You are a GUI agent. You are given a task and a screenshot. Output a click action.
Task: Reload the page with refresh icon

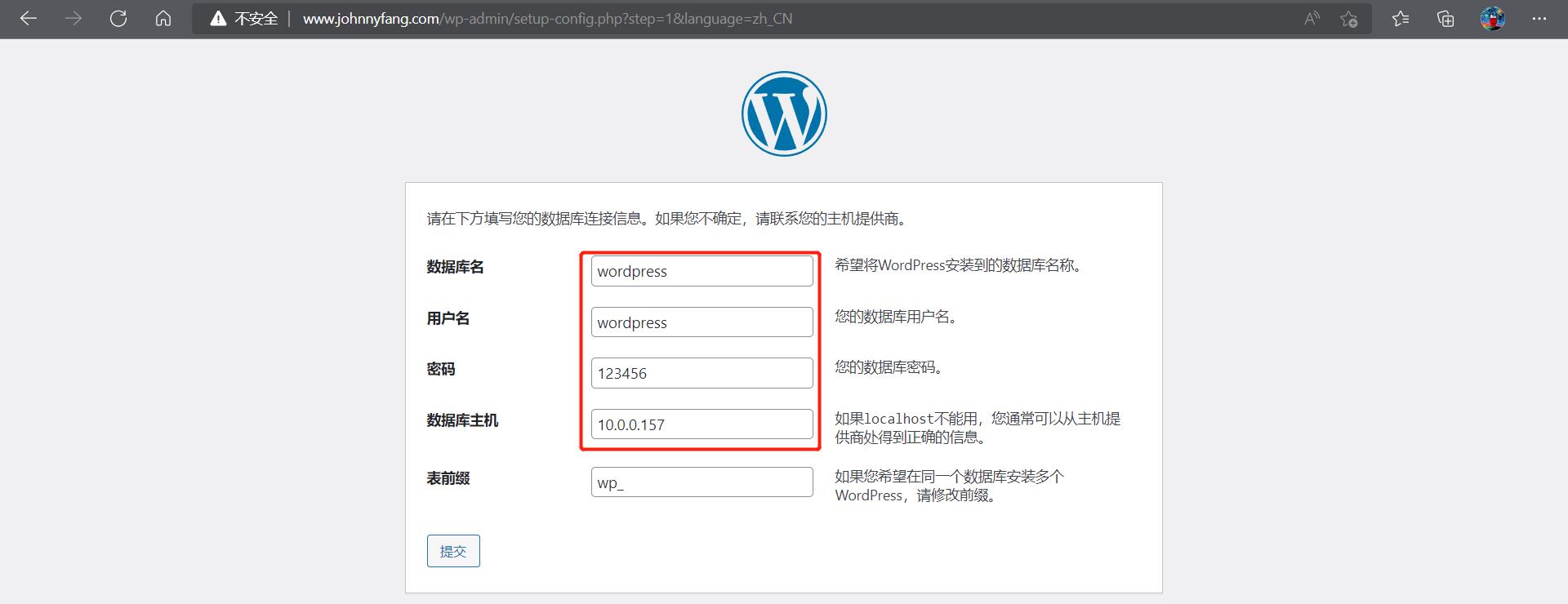[118, 19]
